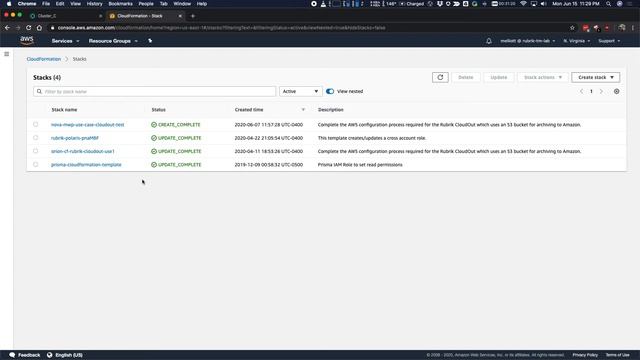This screenshot has width=640, height=360.
Task: Open the orion-cf-rubrik-cloudout stack link
Action: 82,151
